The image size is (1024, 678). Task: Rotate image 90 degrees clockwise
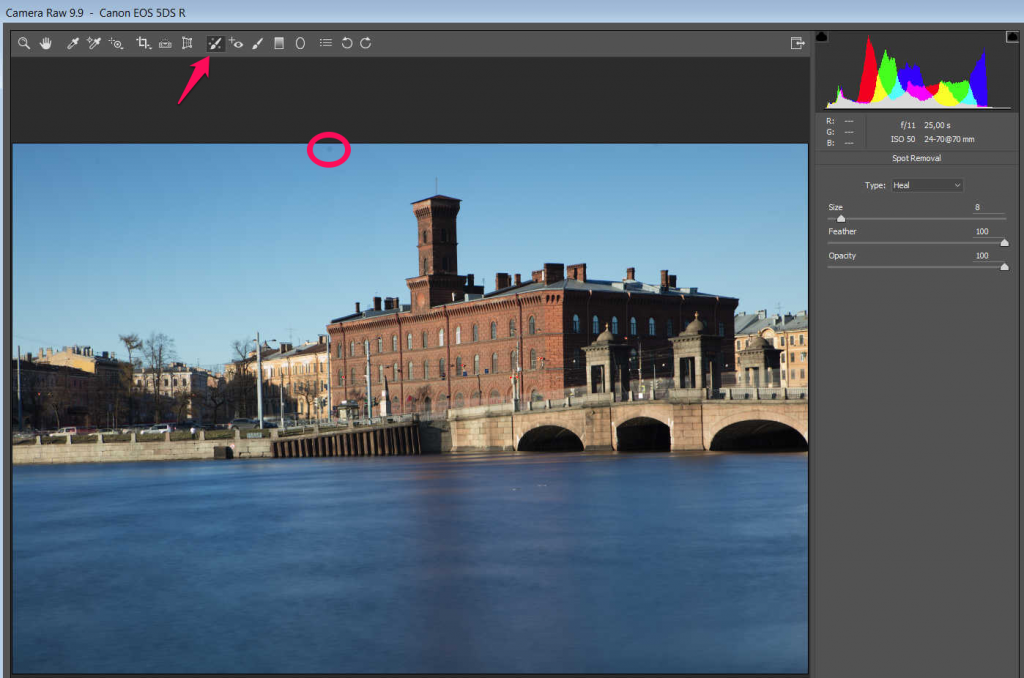point(366,44)
